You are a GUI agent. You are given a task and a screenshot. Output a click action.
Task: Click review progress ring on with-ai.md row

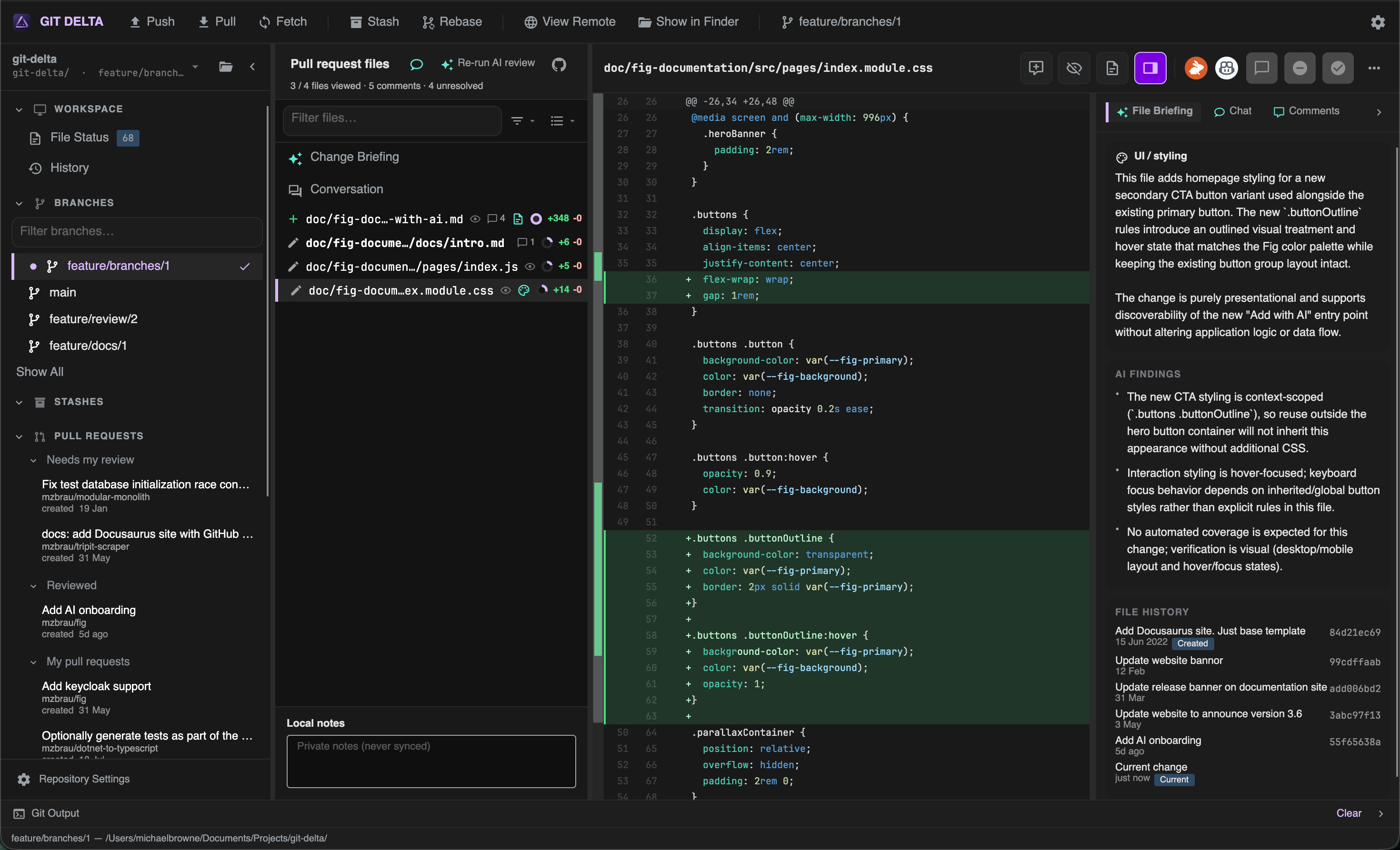tap(536, 218)
